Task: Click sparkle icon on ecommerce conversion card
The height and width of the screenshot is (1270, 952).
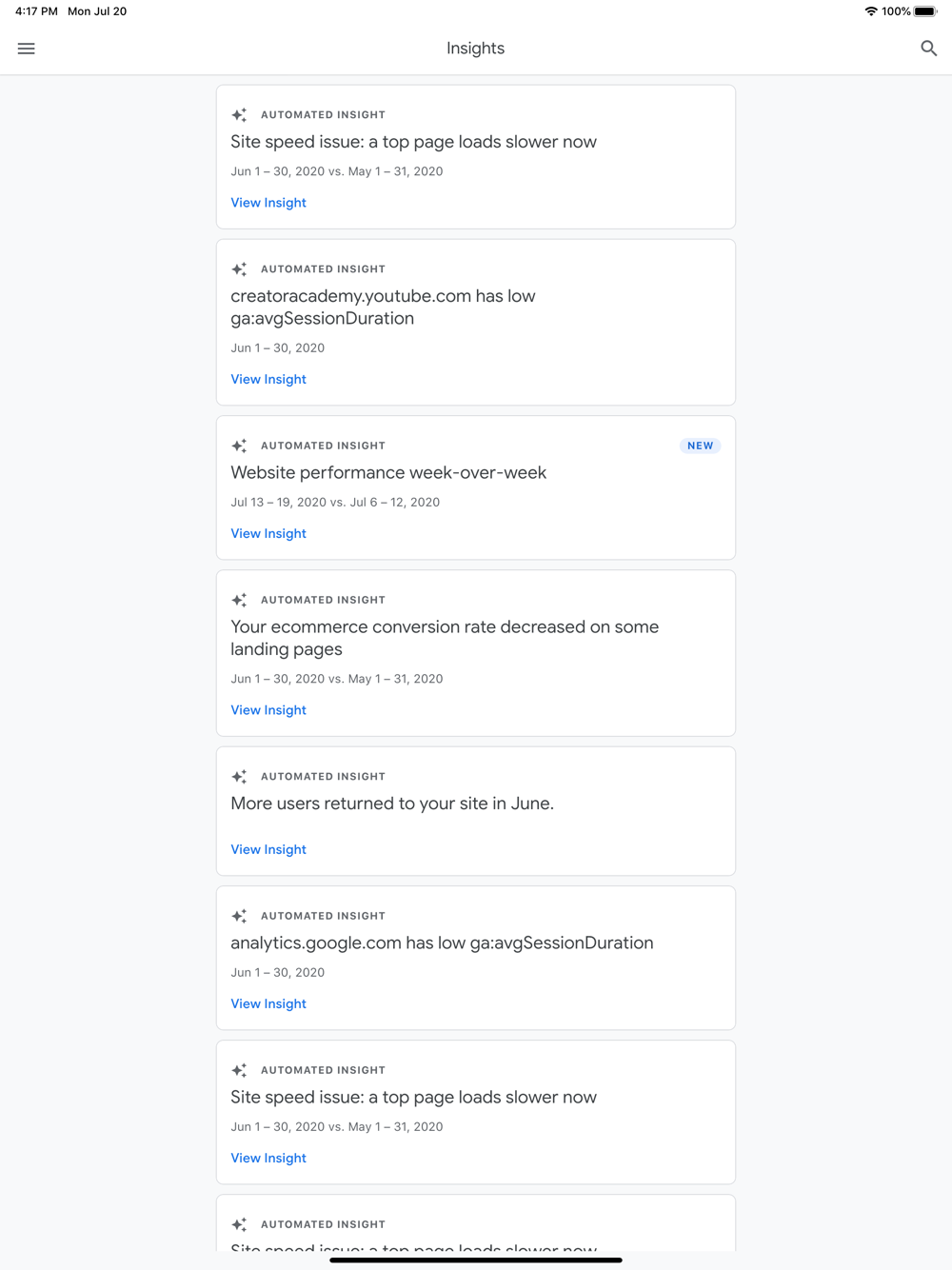Action: pyautogui.click(x=239, y=601)
